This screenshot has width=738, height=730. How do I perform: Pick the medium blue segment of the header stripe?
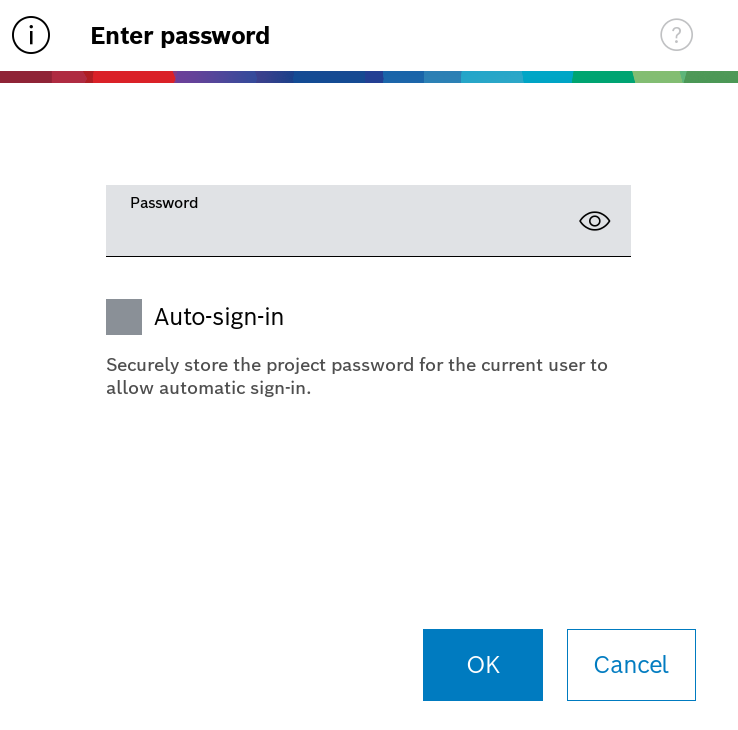[405, 77]
